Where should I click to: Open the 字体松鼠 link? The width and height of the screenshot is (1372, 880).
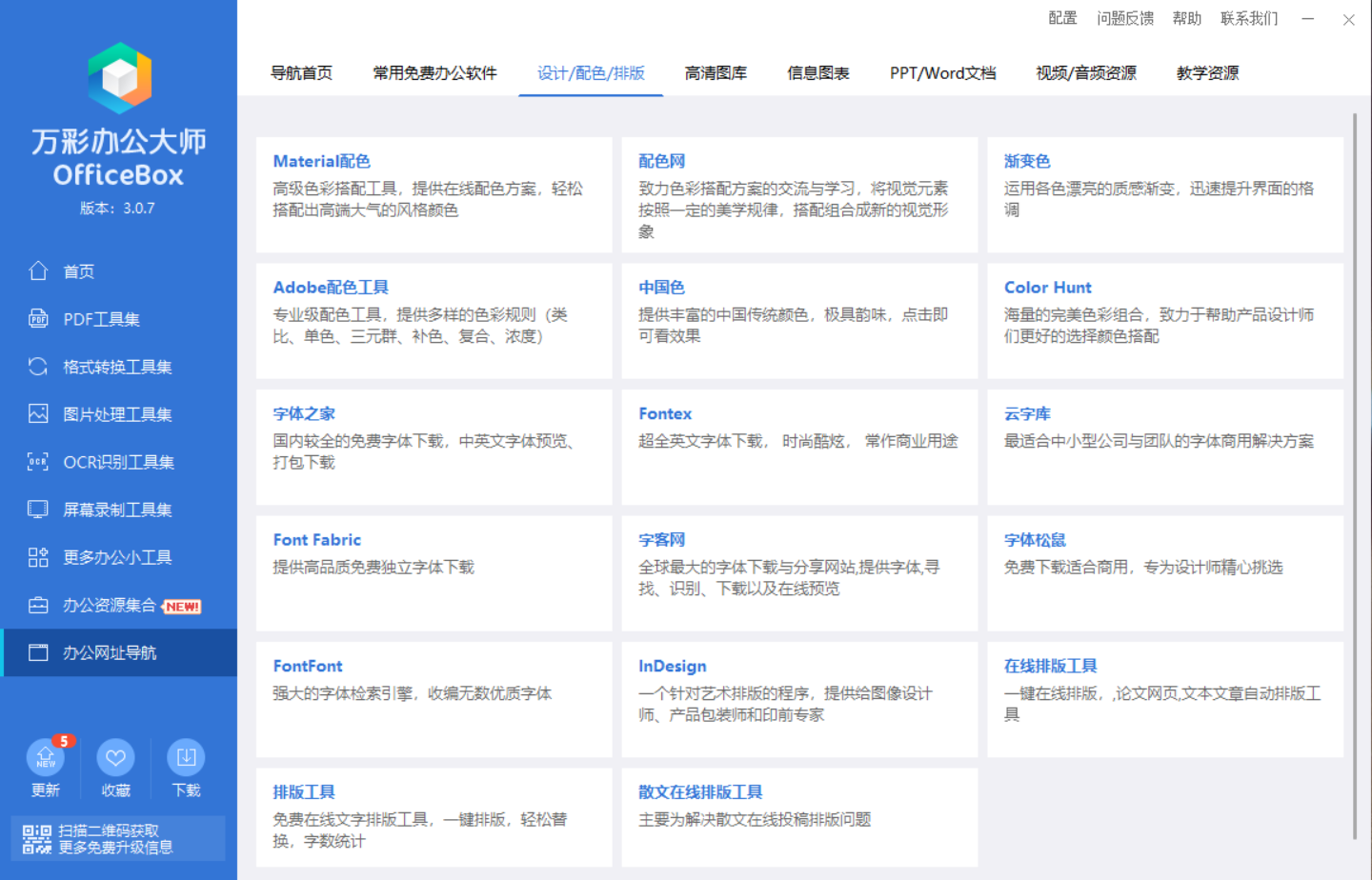(1035, 540)
